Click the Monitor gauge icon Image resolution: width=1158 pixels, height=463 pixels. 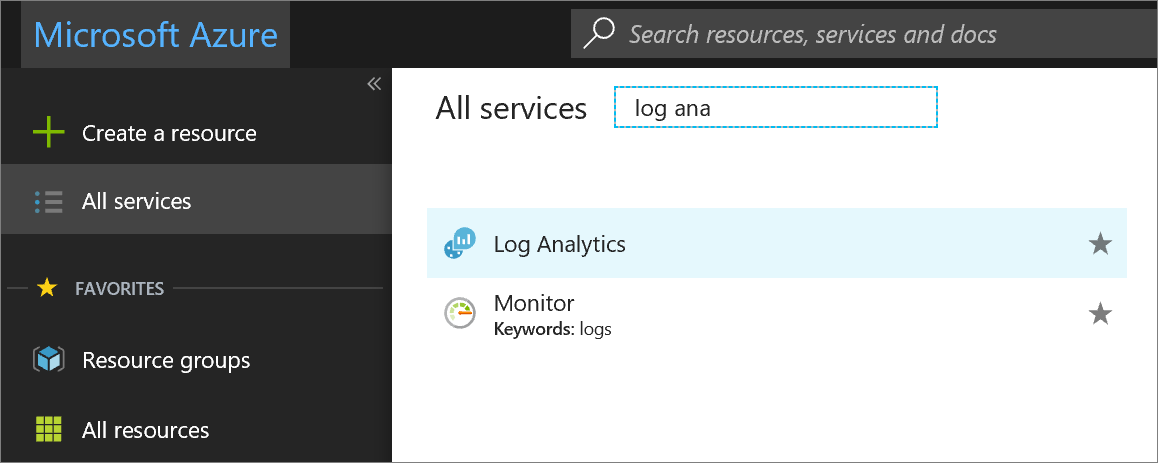(x=460, y=314)
